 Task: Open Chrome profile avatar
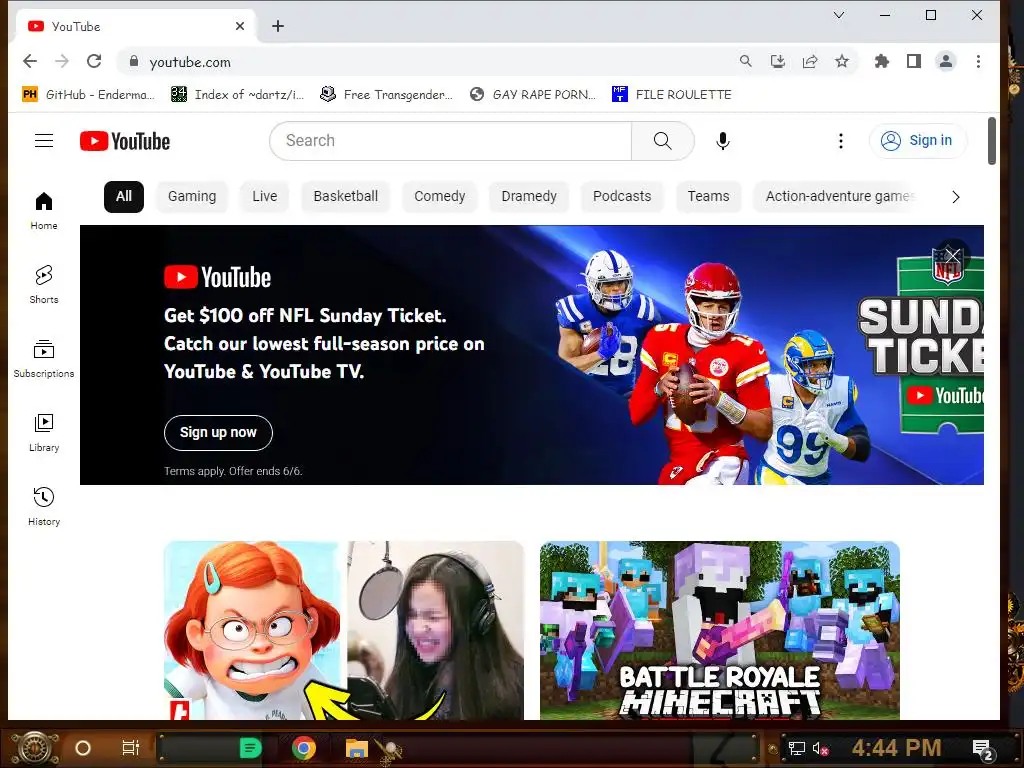point(946,61)
